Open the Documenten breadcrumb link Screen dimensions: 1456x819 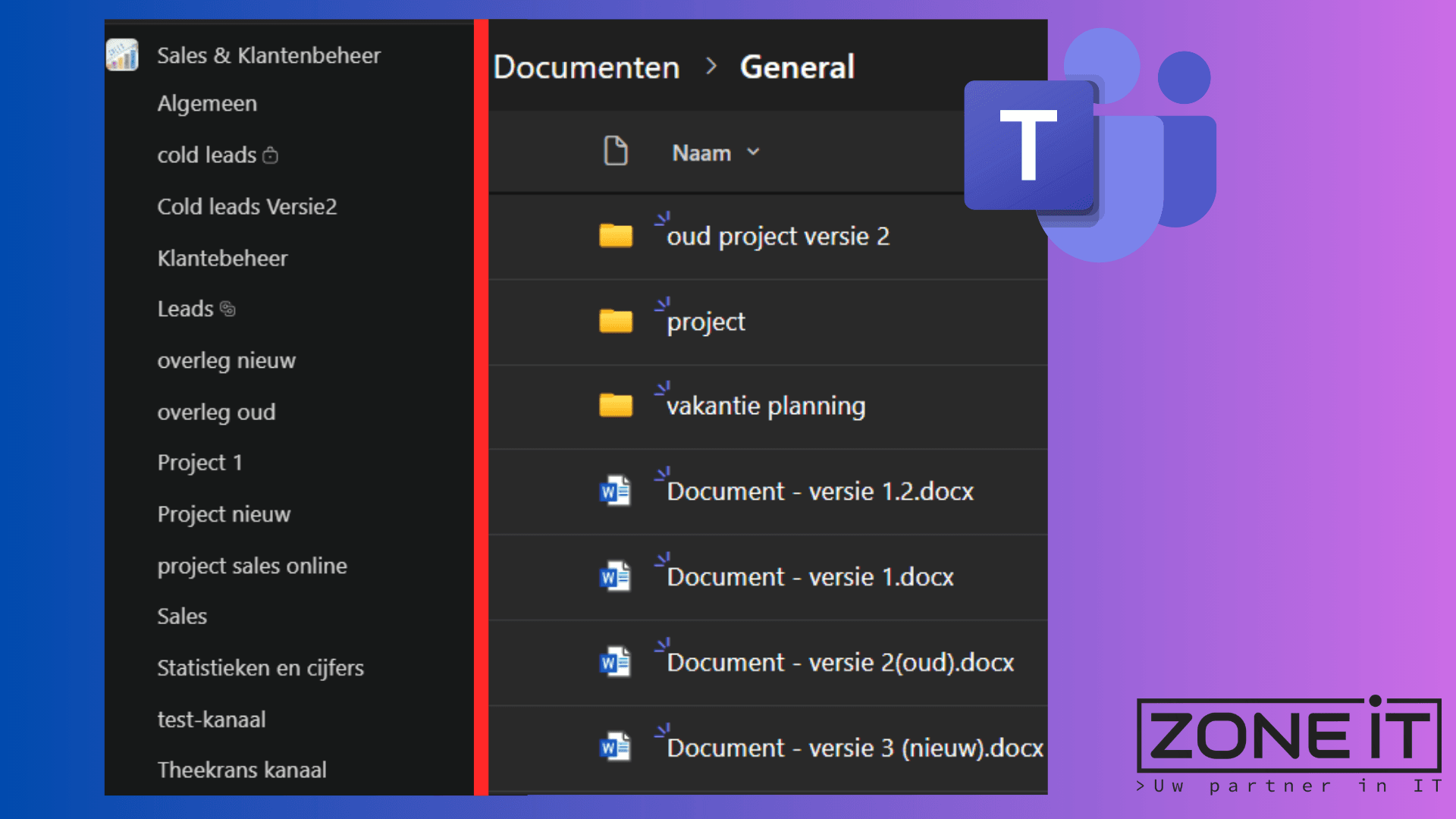coord(586,67)
